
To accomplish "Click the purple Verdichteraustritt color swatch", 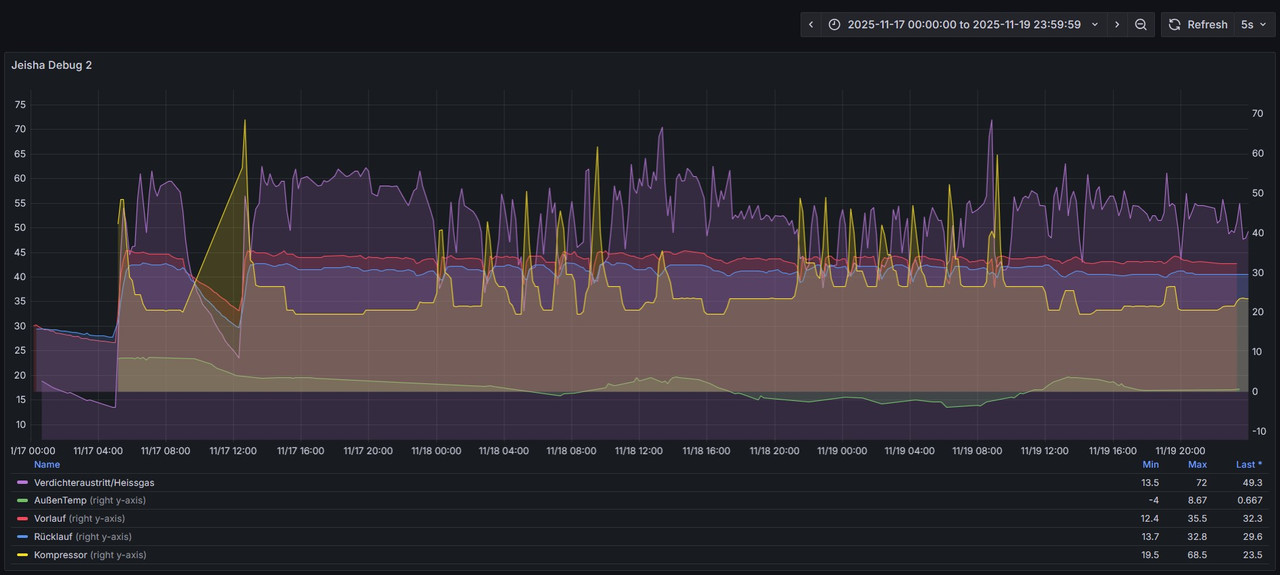I will coord(23,483).
